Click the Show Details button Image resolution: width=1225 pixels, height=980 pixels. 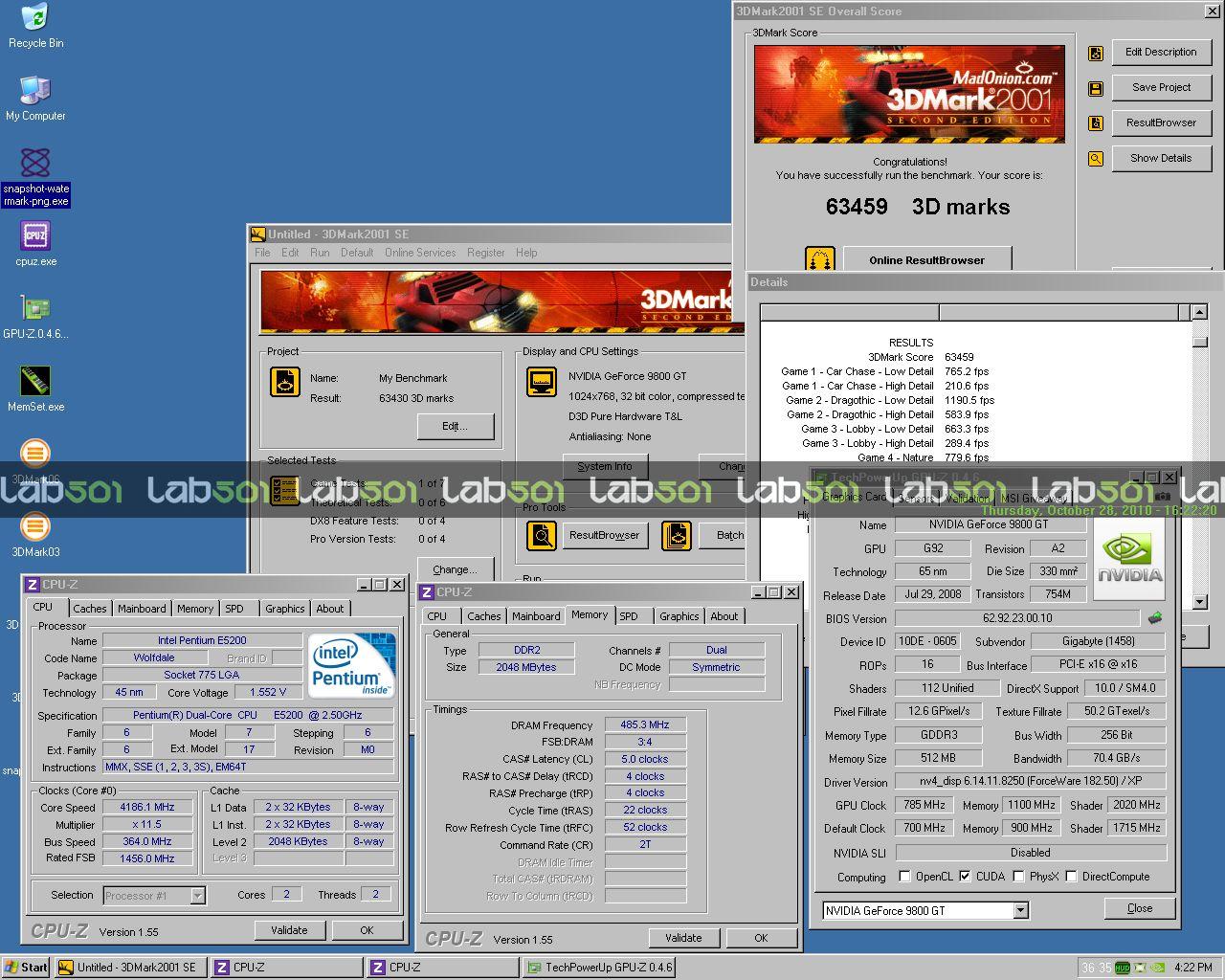click(1161, 158)
